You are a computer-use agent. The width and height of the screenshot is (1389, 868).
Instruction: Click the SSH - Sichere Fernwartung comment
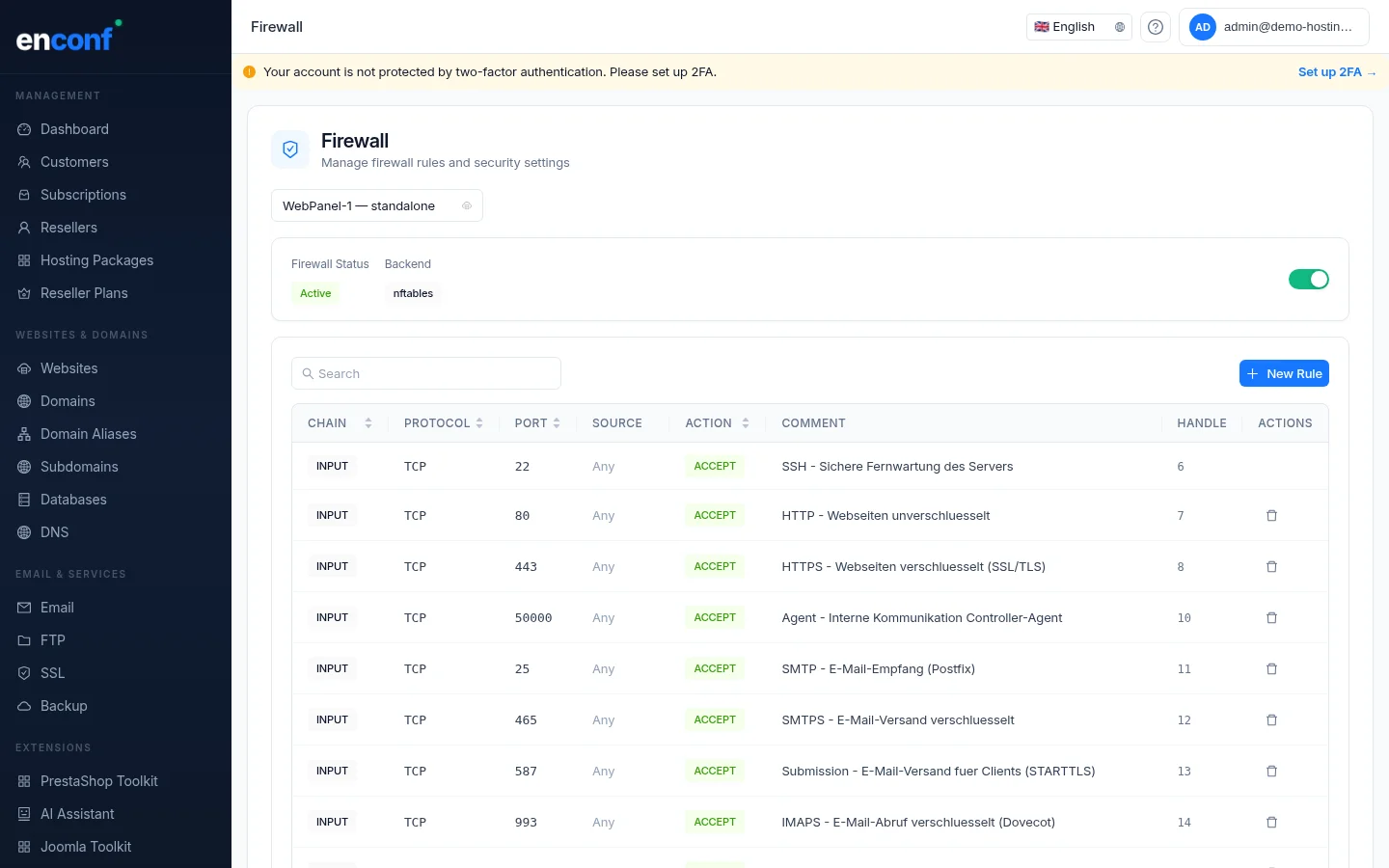pos(897,467)
